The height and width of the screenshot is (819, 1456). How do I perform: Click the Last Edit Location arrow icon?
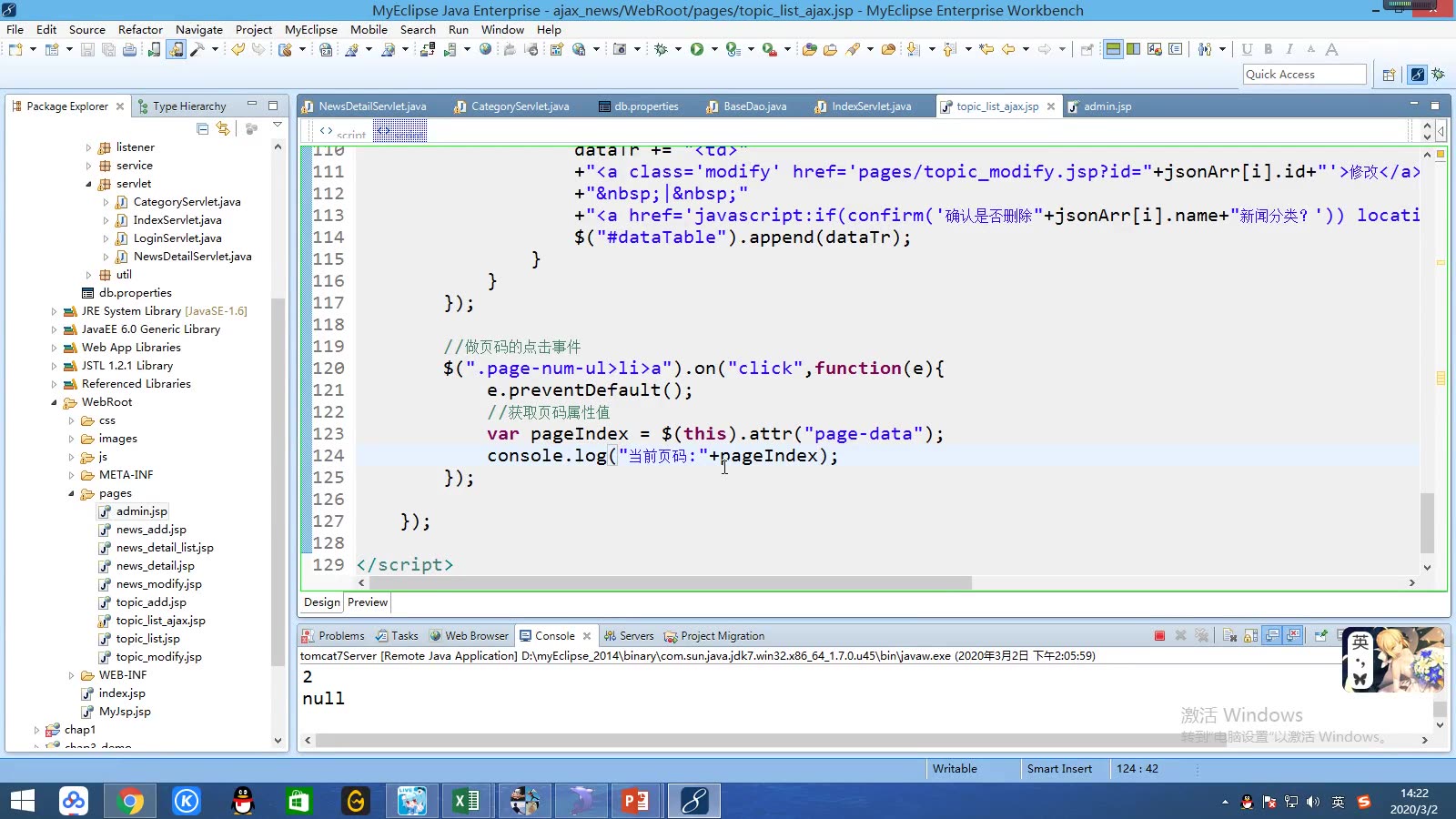click(x=986, y=49)
